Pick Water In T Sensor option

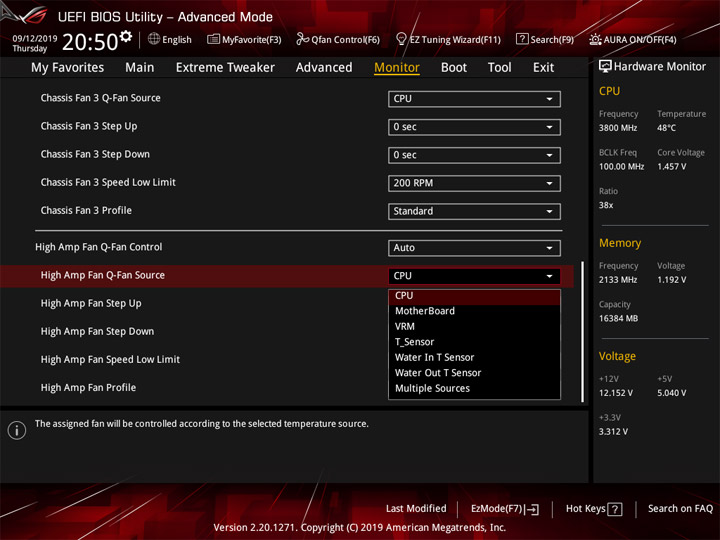coord(474,358)
